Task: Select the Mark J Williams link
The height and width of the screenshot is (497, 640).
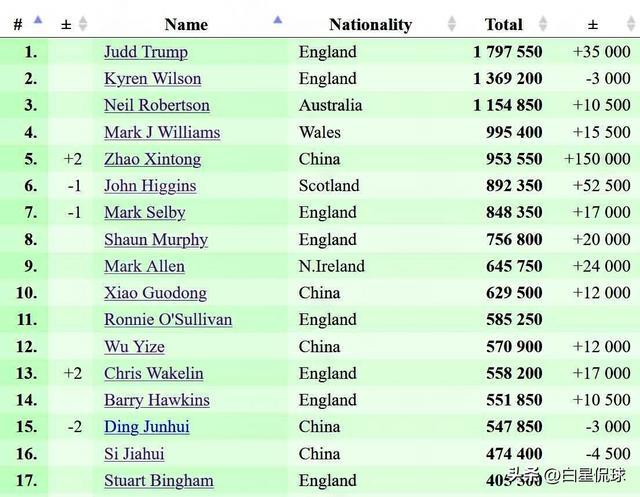Action: tap(162, 132)
